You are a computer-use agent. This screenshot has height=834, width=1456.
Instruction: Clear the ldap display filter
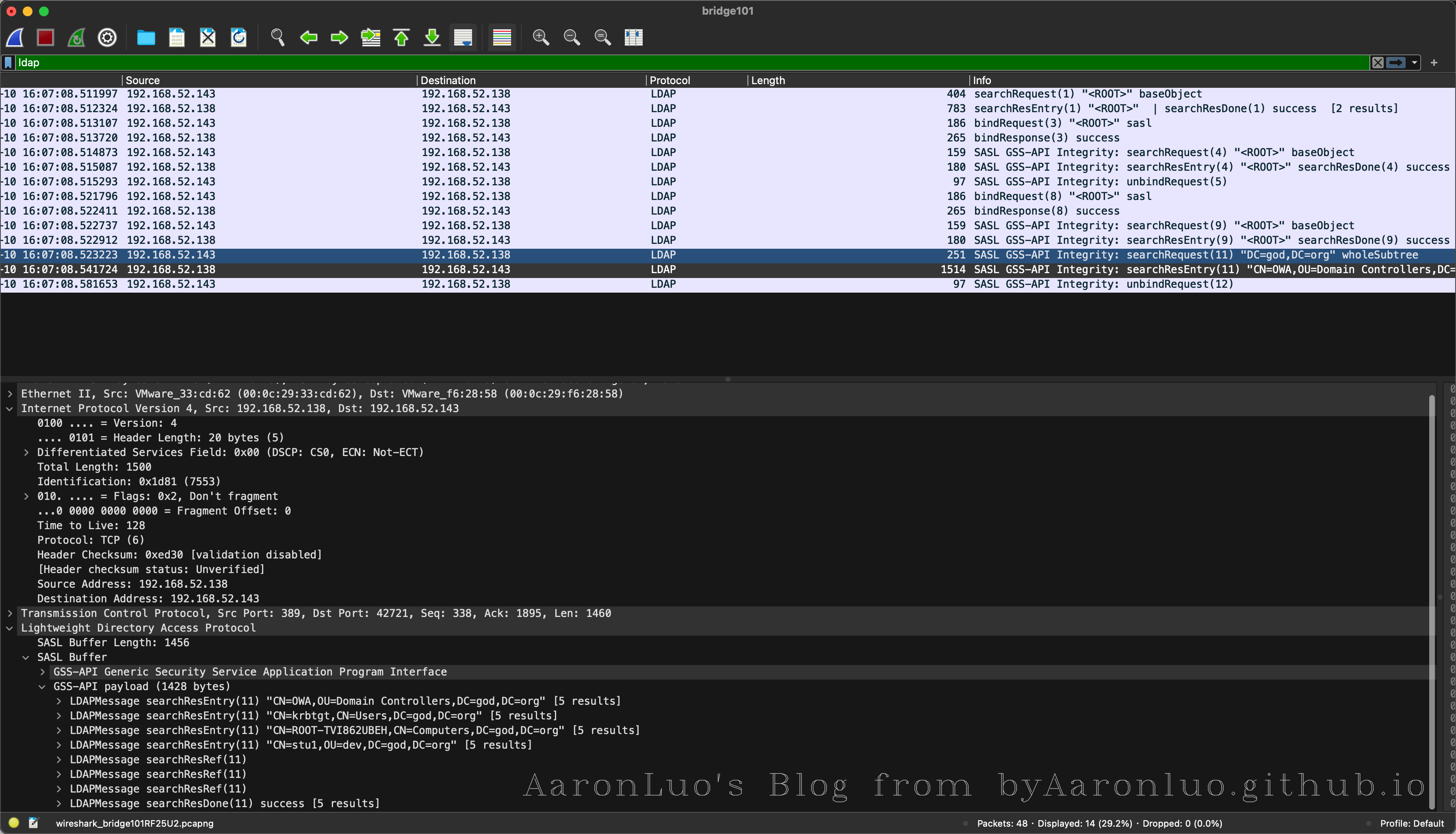pyautogui.click(x=1378, y=63)
